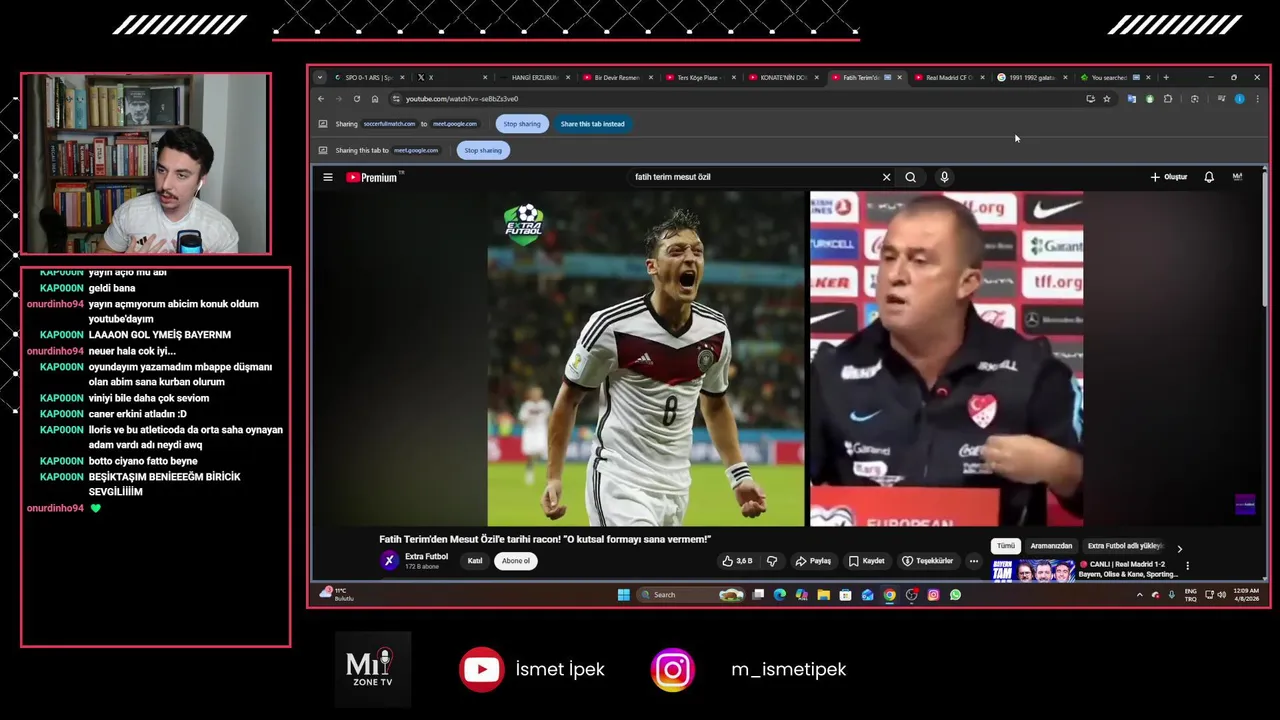Start voice search with the microphone icon
Image resolution: width=1280 pixels, height=720 pixels.
click(944, 177)
